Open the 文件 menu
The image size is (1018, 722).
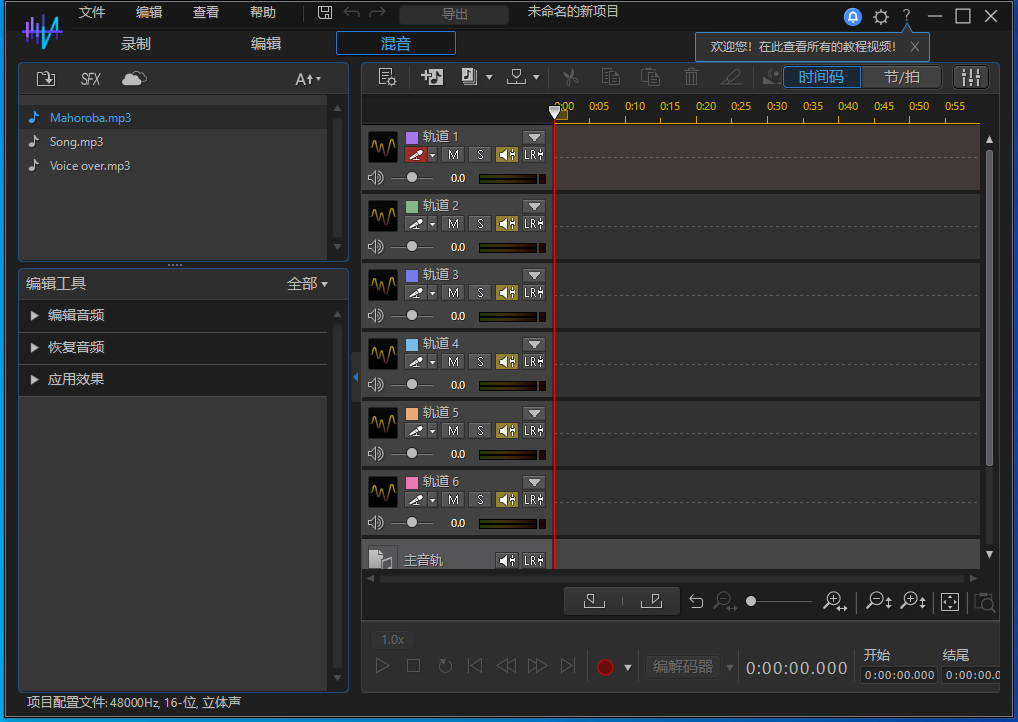tap(91, 13)
